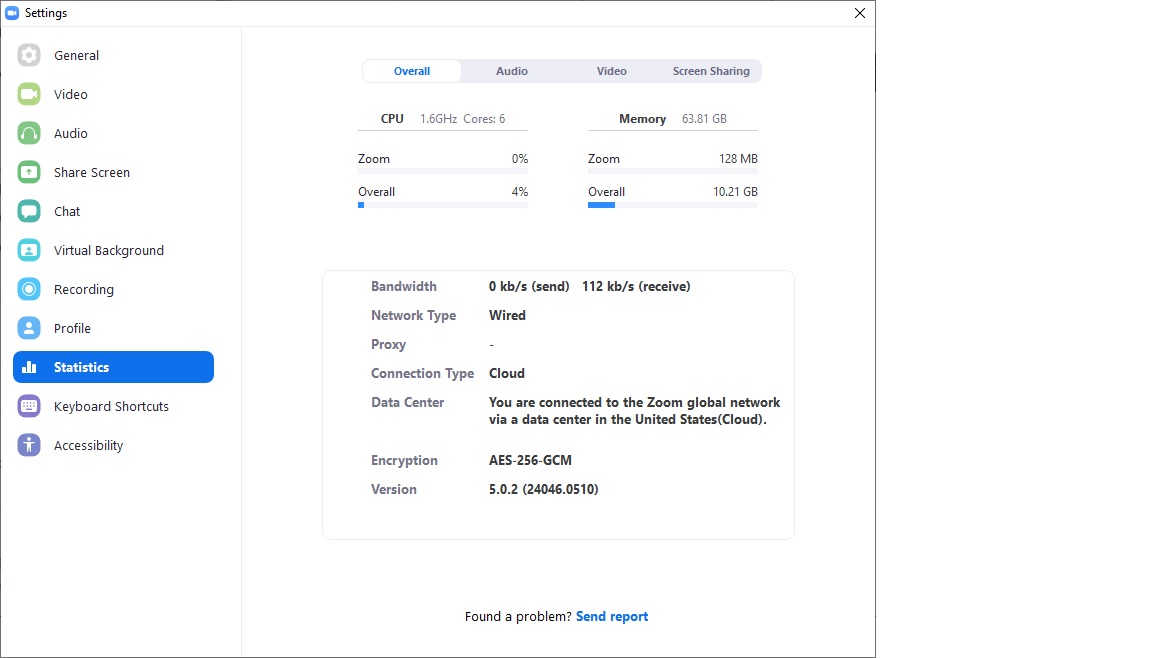Select the Recording icon in sidebar
Viewport: 1152px width, 658px height.
pyautogui.click(x=29, y=289)
